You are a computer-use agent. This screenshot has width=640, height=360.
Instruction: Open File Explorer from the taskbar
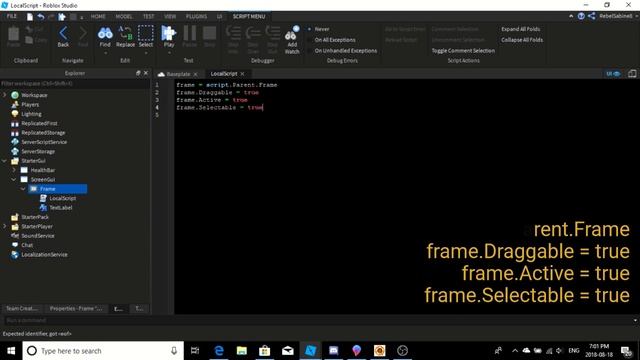click(x=242, y=351)
